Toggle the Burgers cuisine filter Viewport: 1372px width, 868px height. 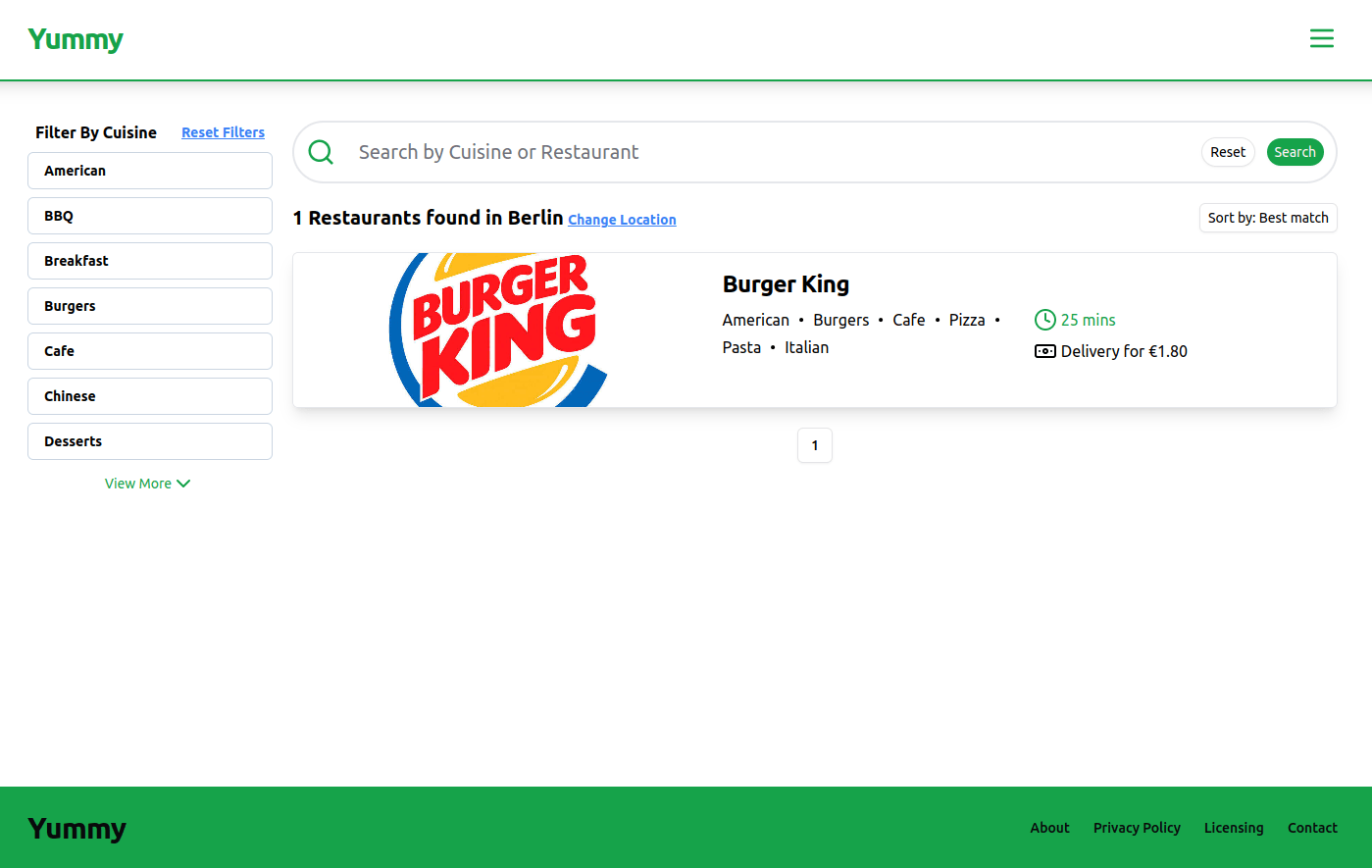coord(150,306)
